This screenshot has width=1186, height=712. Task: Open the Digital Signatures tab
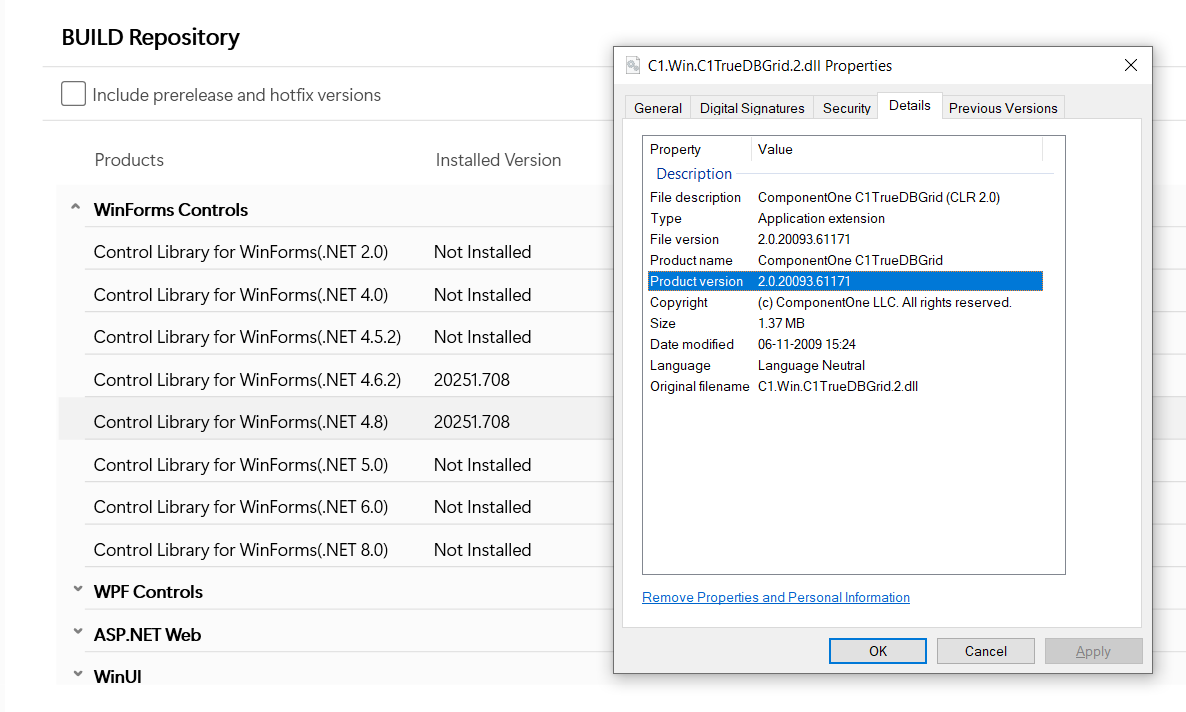752,108
